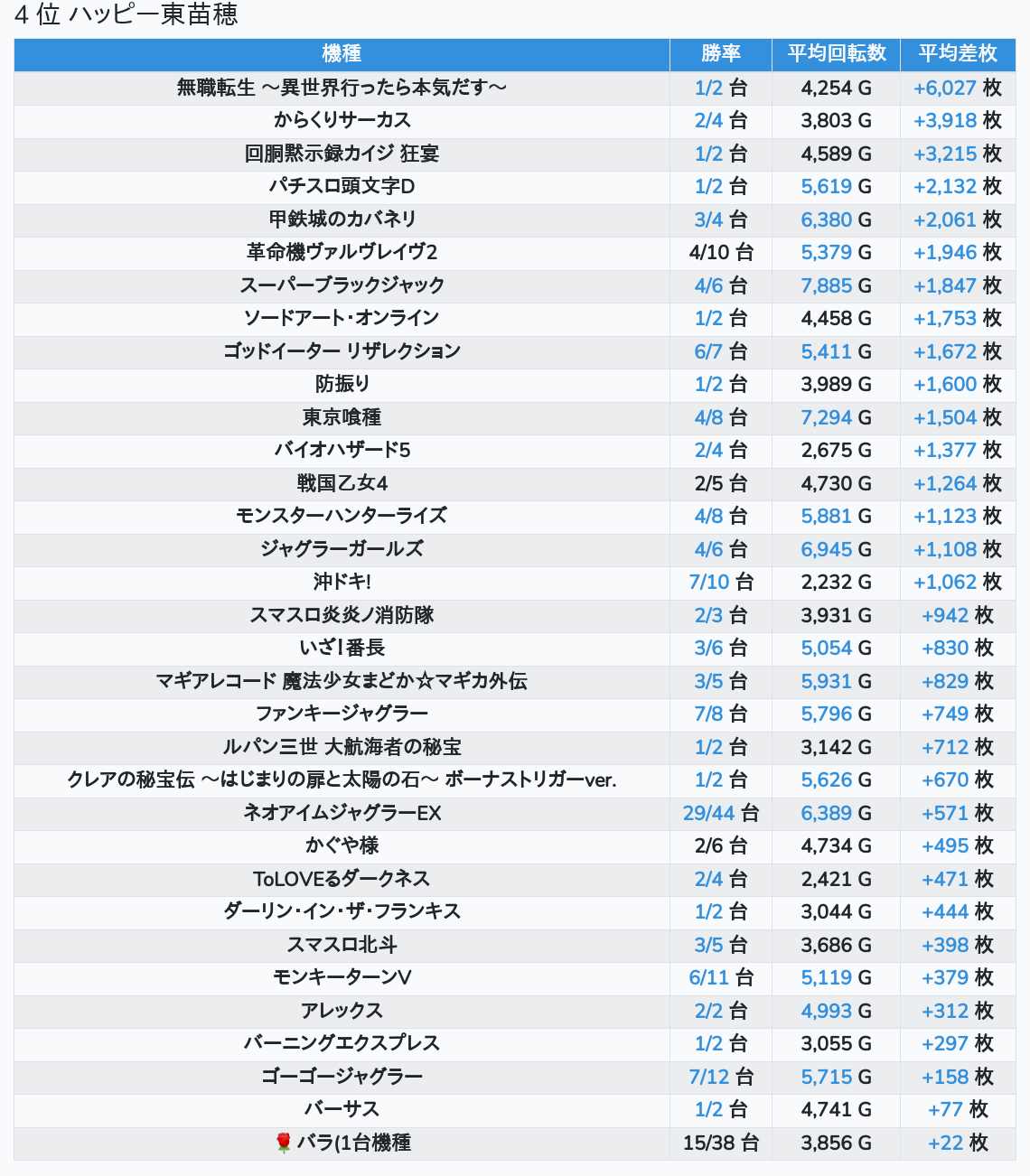Click 6/11 win rate for モンキーターンV
Image resolution: width=1030 pixels, height=1176 pixels.
(x=708, y=977)
